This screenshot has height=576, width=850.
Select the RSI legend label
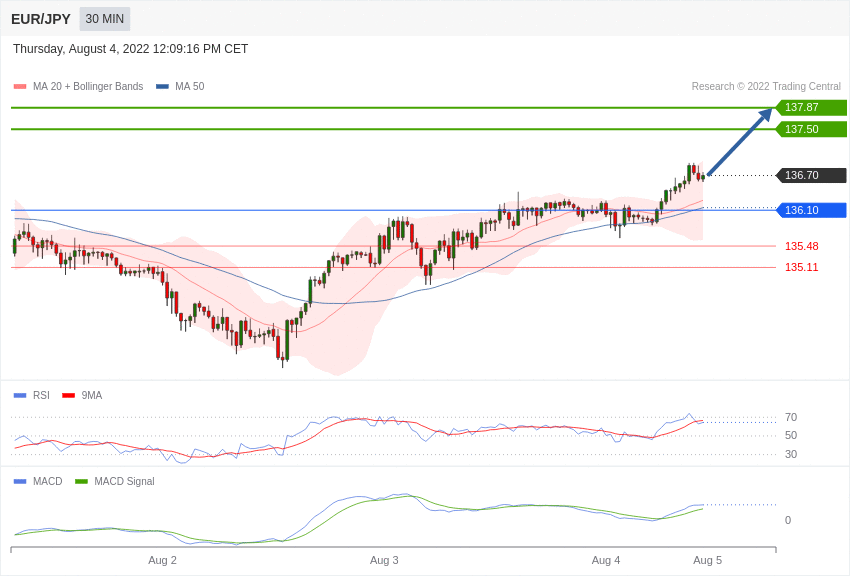(41, 396)
